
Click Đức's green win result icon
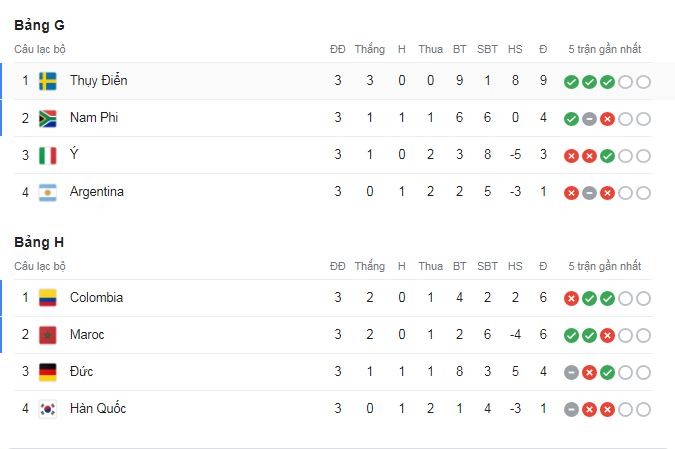607,373
